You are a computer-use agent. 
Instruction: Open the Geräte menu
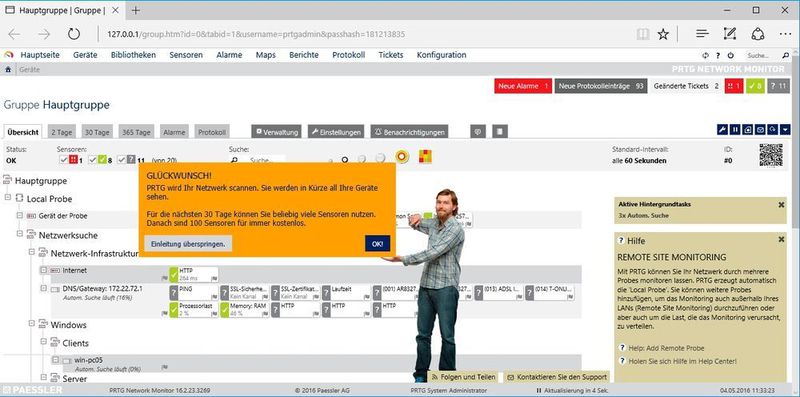(x=85, y=55)
